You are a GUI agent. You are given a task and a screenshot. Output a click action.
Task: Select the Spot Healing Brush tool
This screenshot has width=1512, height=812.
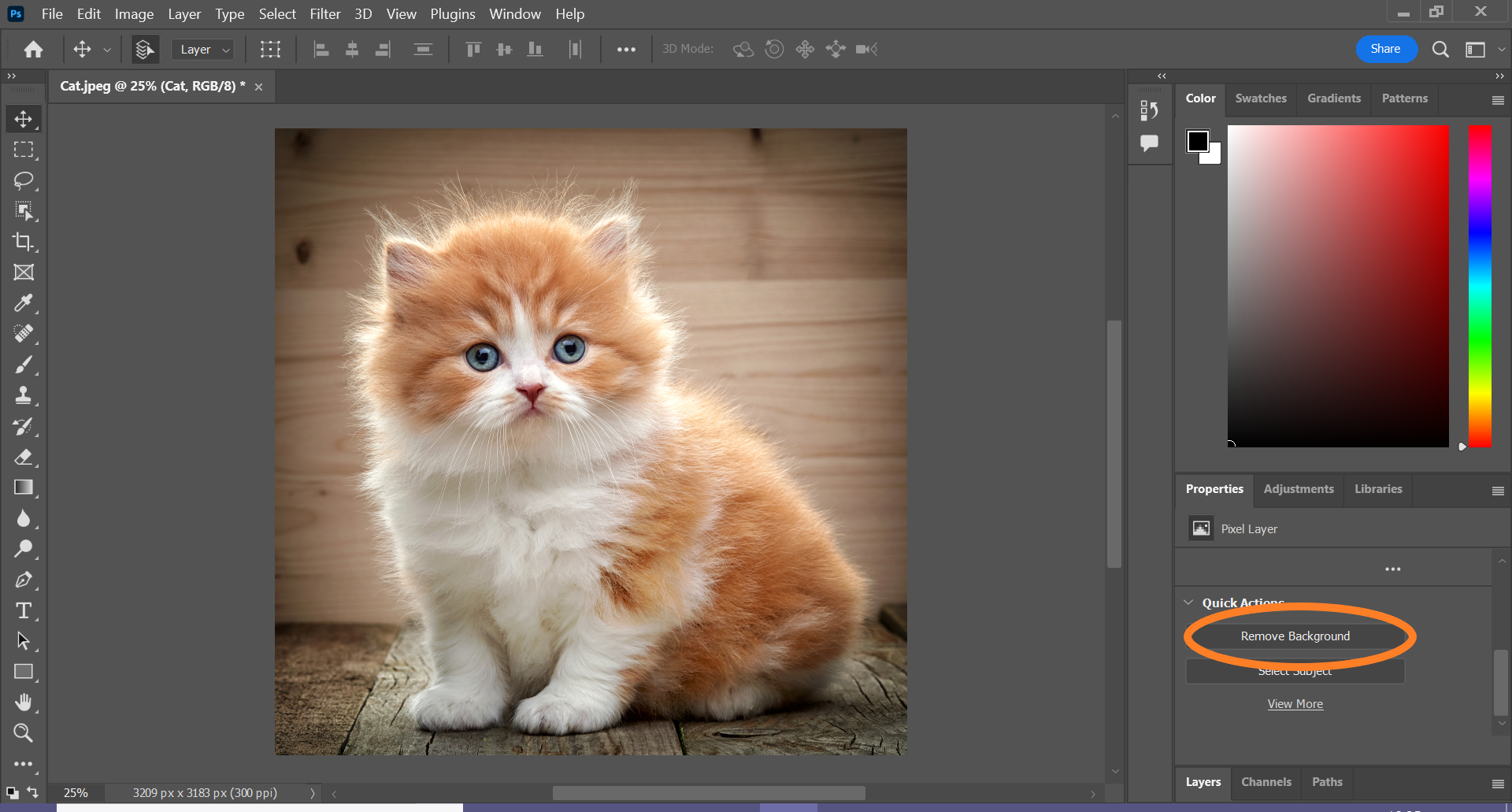point(24,334)
